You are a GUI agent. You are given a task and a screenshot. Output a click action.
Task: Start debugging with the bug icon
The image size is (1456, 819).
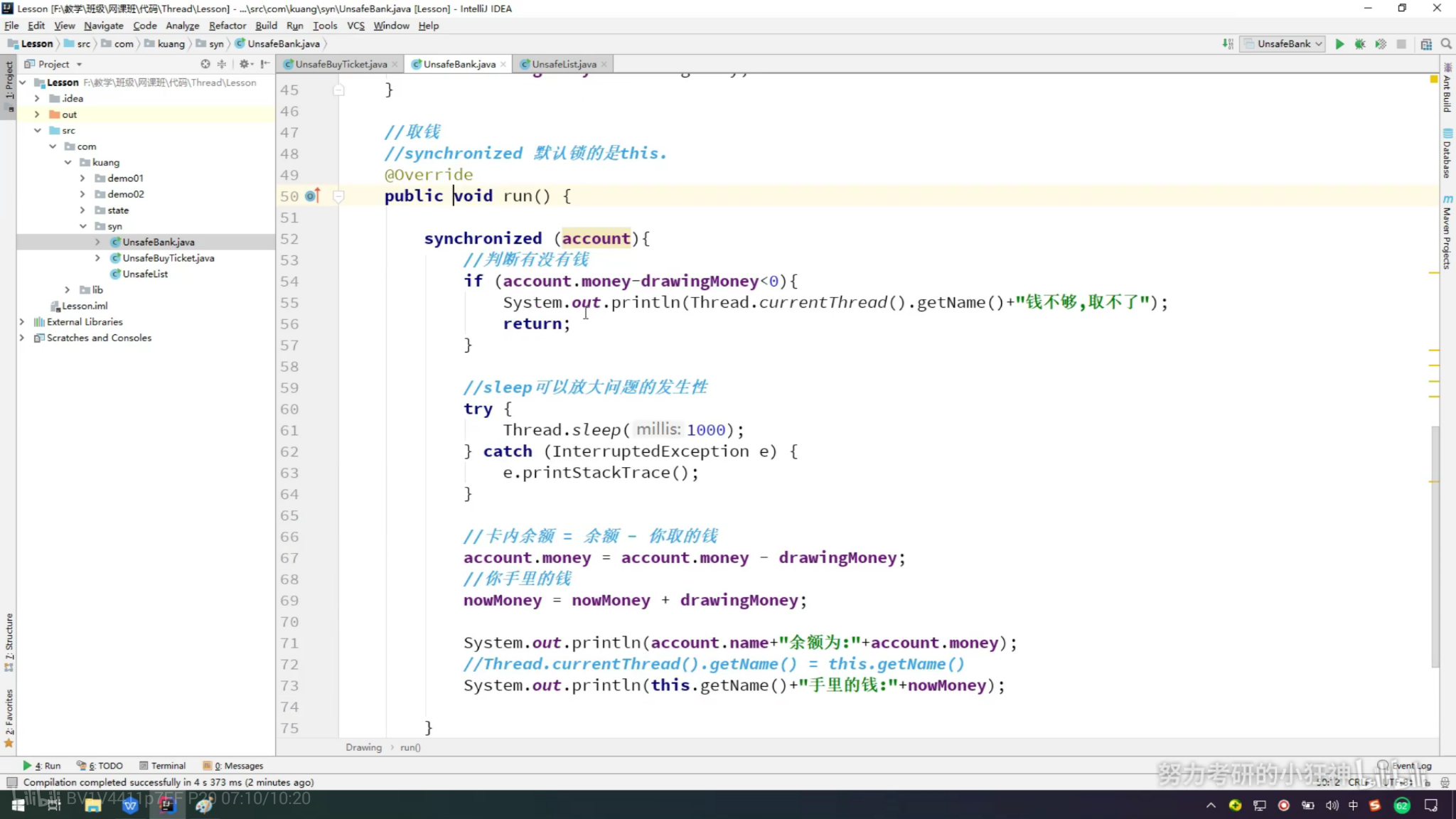[x=1360, y=44]
